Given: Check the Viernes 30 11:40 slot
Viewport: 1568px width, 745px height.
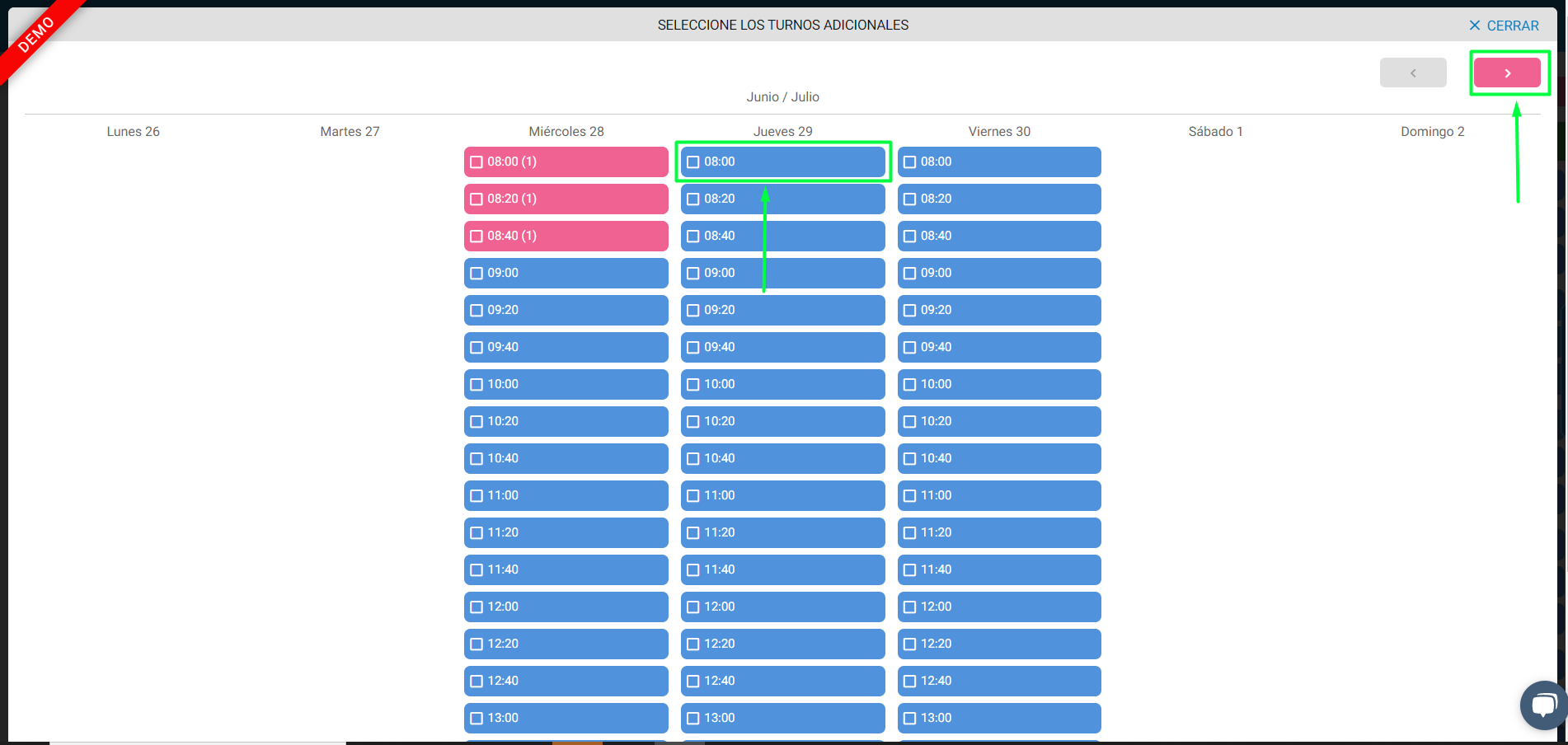Looking at the screenshot, I should tap(999, 569).
